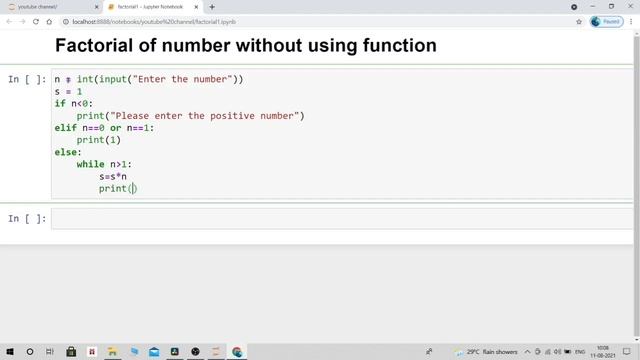640x360 pixels.
Task: Open the battery tray icon
Action: (x=567, y=351)
